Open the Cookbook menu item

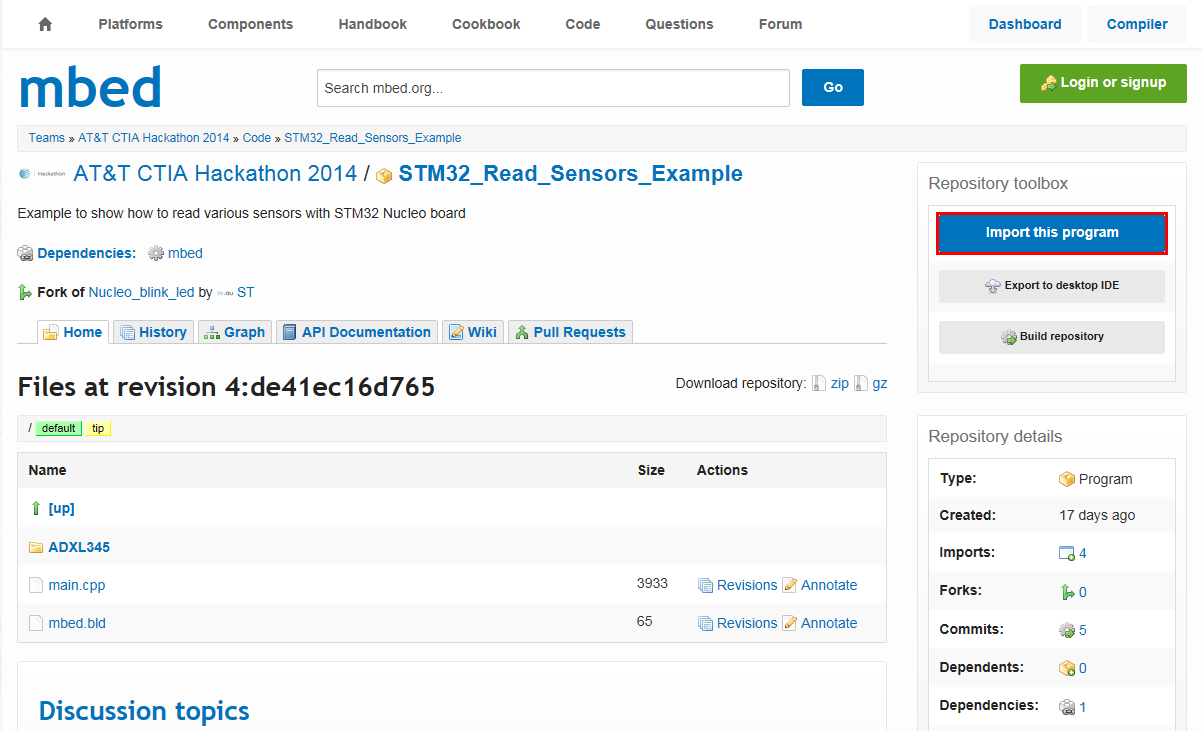486,24
